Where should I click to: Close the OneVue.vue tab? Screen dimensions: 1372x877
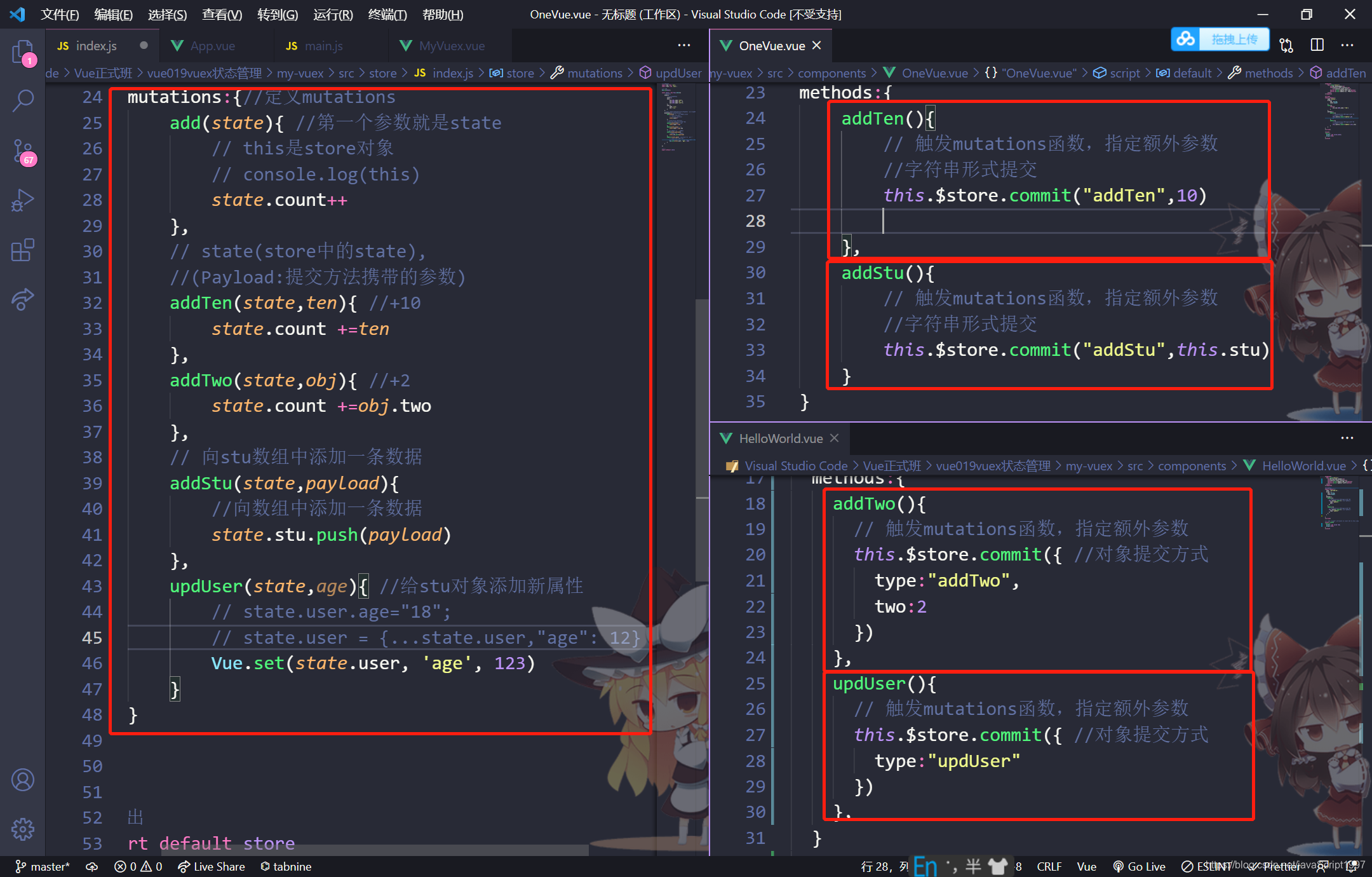point(817,46)
